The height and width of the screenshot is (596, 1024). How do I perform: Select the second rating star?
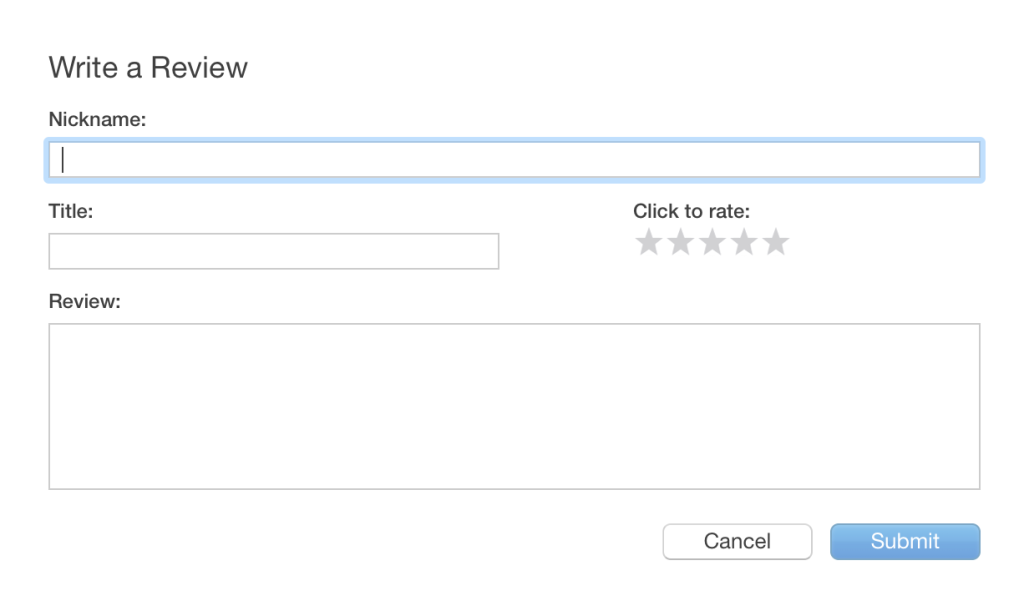tap(680, 242)
